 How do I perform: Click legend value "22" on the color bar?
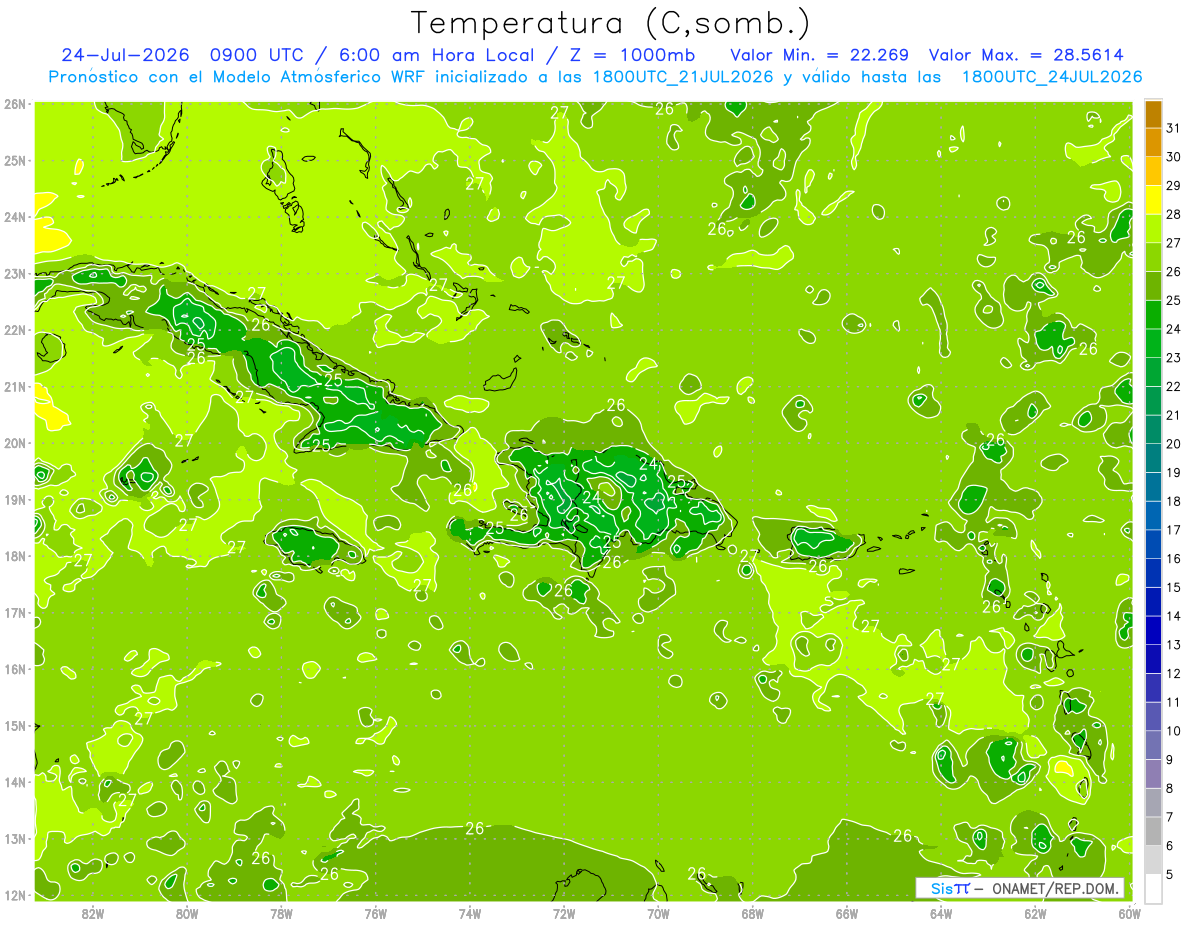1173,386
